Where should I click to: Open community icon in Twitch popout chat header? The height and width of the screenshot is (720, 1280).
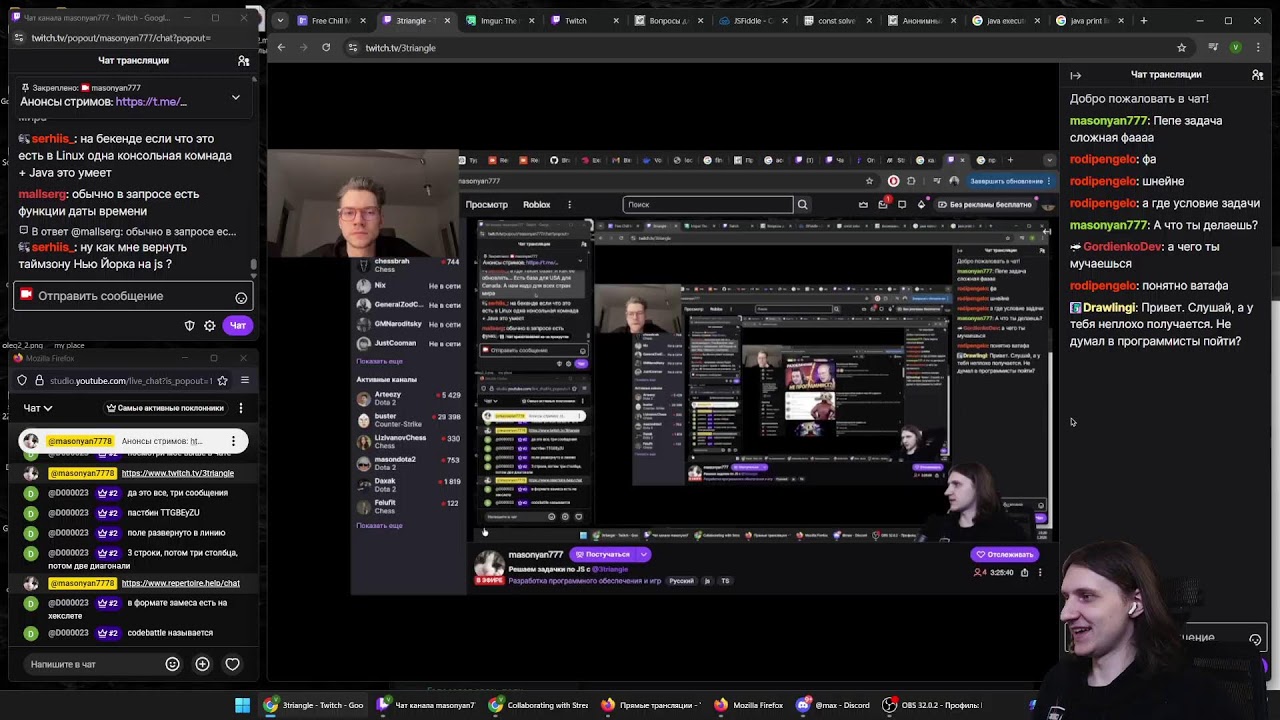243,61
